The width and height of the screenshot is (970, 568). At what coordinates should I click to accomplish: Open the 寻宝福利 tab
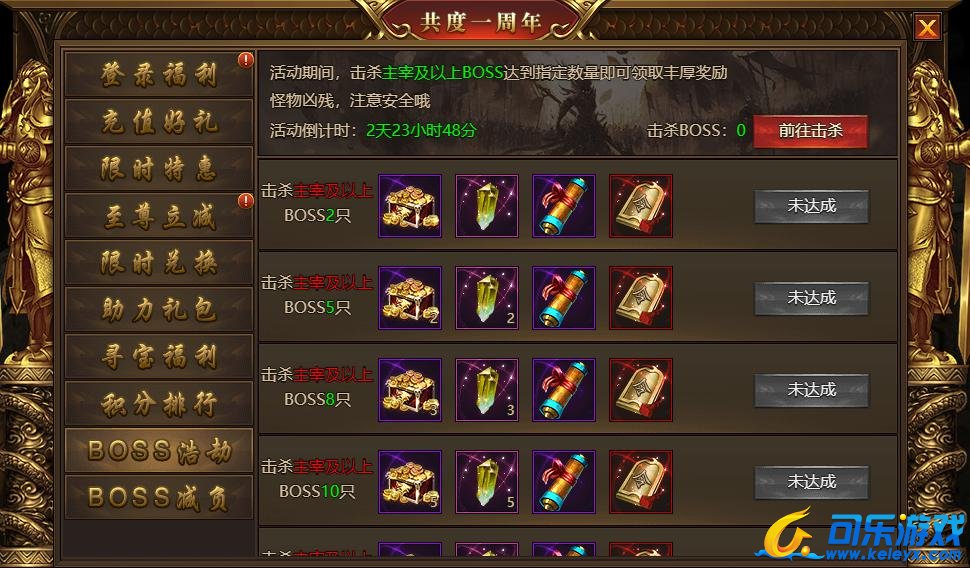[x=159, y=356]
